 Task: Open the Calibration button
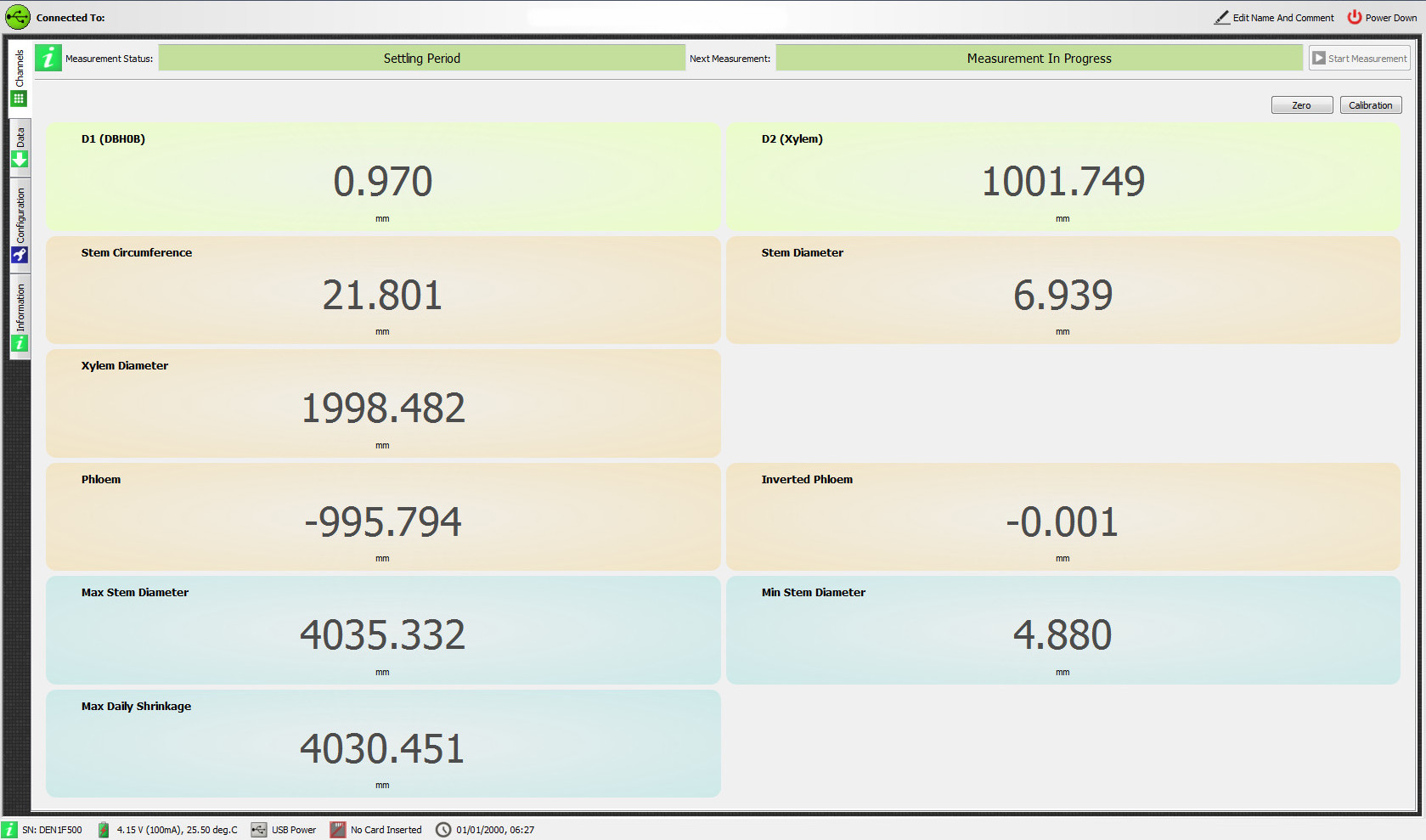(x=1370, y=105)
